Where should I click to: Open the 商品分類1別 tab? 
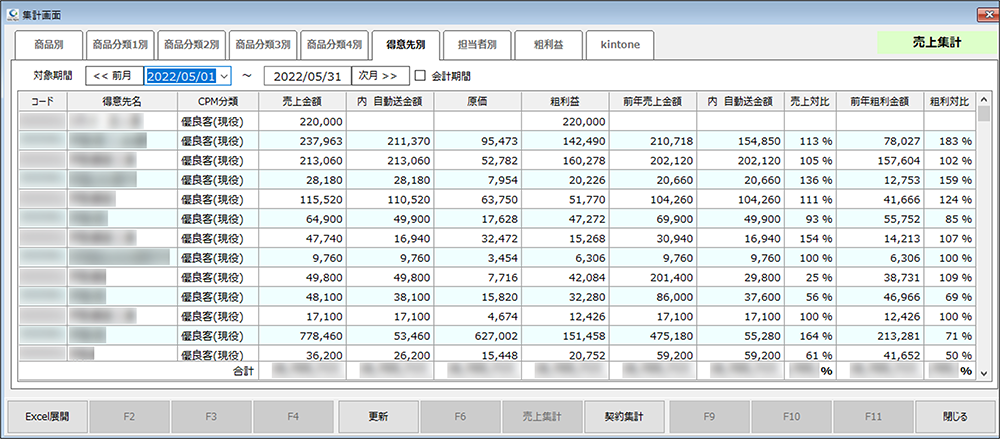(x=119, y=45)
